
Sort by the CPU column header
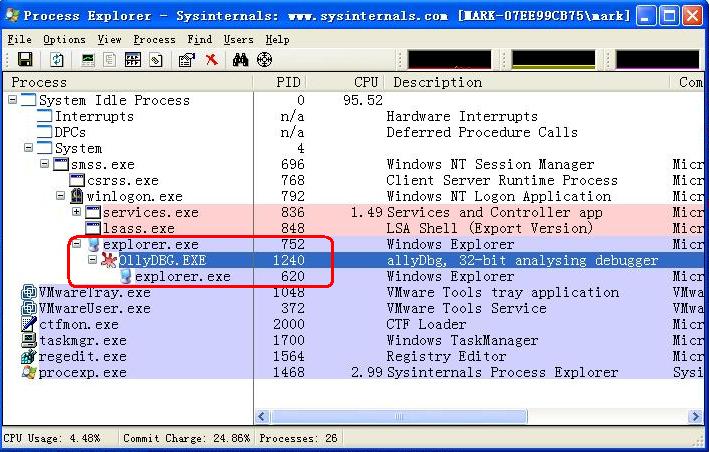345,82
